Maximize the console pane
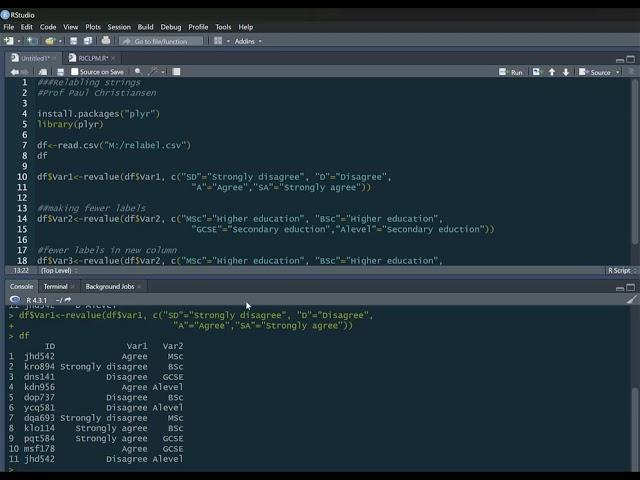The height and width of the screenshot is (480, 640). coord(631,288)
